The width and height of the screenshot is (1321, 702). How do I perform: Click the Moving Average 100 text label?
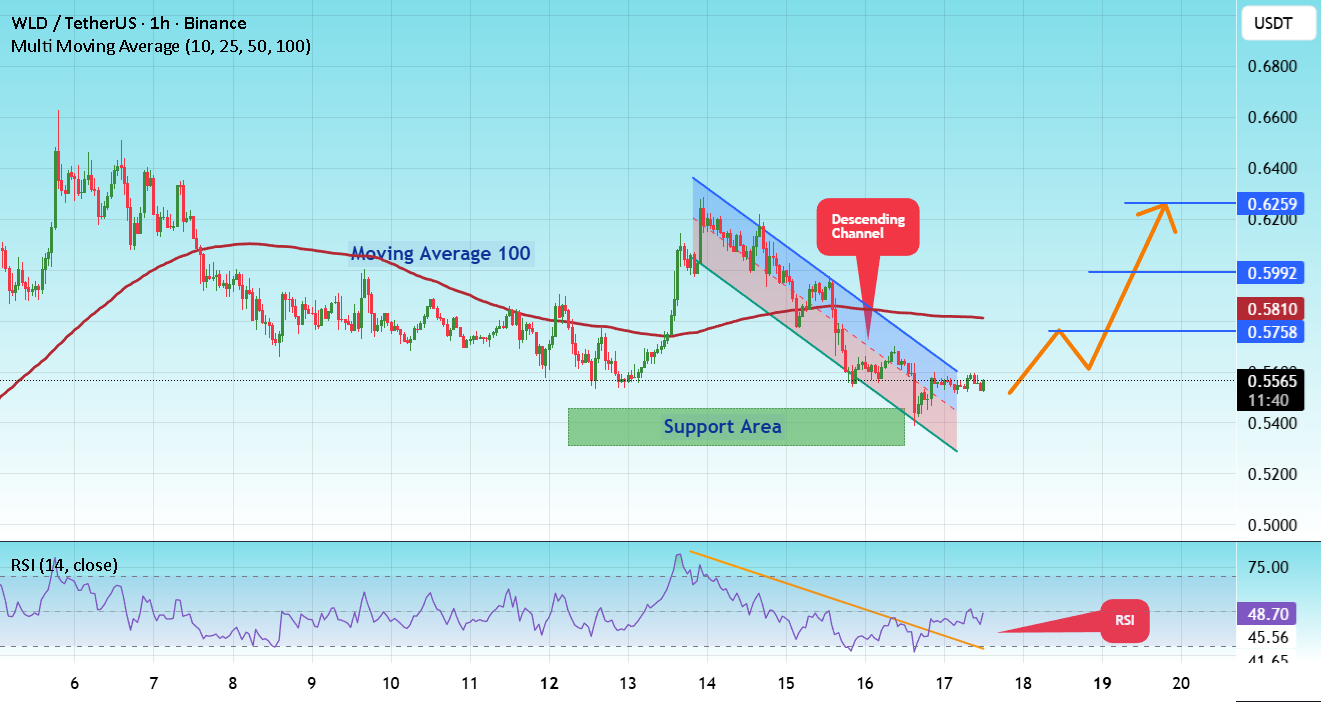coord(440,254)
